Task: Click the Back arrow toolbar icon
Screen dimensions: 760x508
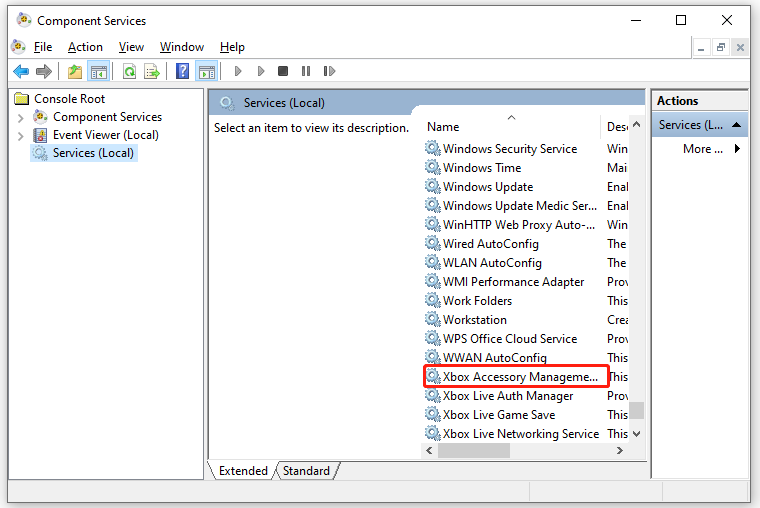Action: coord(21,71)
